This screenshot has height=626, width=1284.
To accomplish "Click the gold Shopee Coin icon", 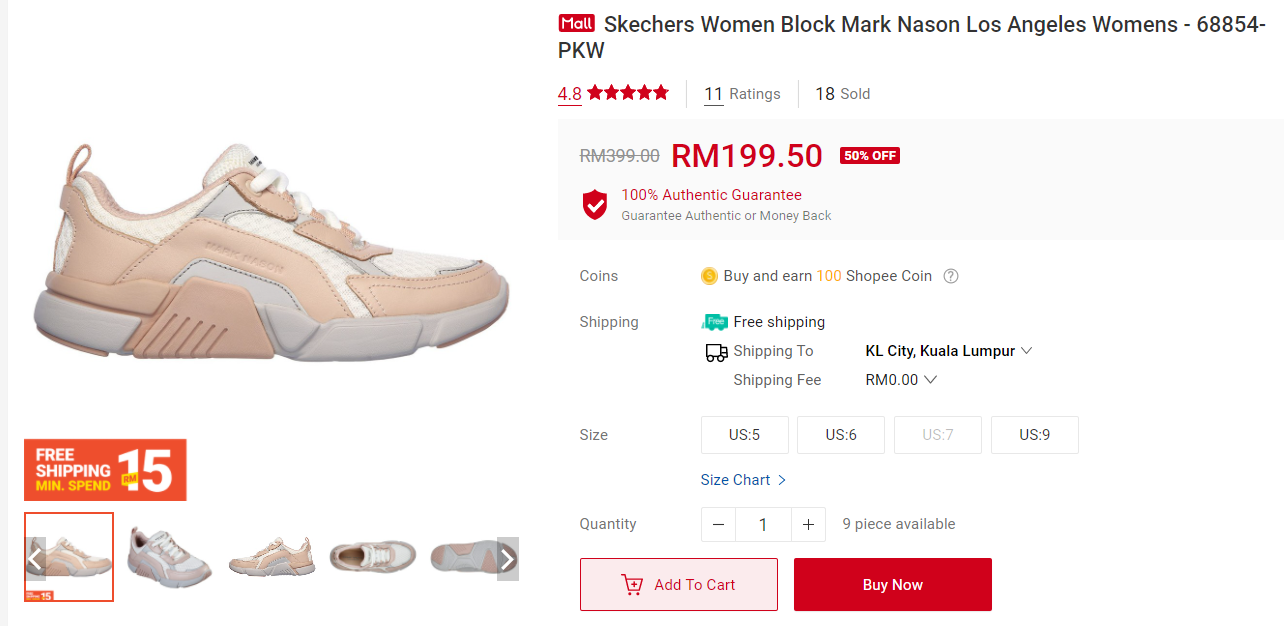I will (709, 276).
